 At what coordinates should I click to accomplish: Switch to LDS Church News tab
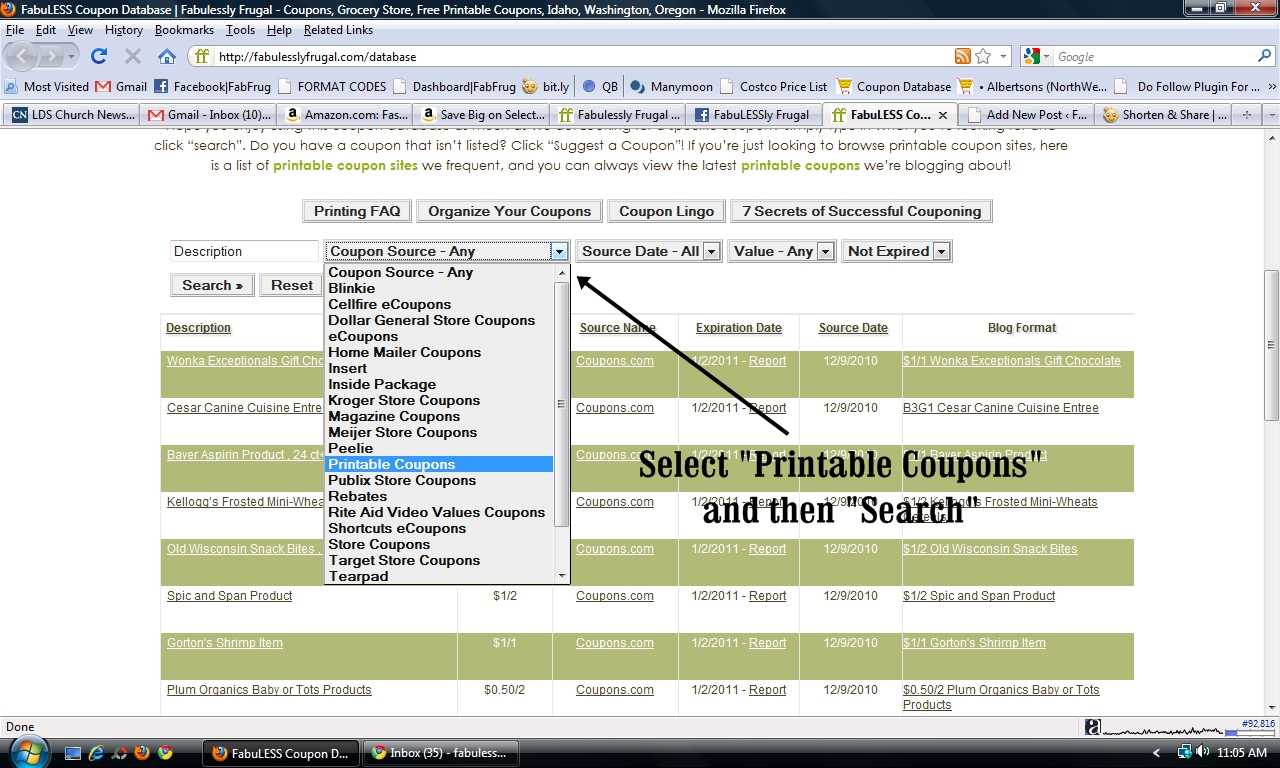72,115
